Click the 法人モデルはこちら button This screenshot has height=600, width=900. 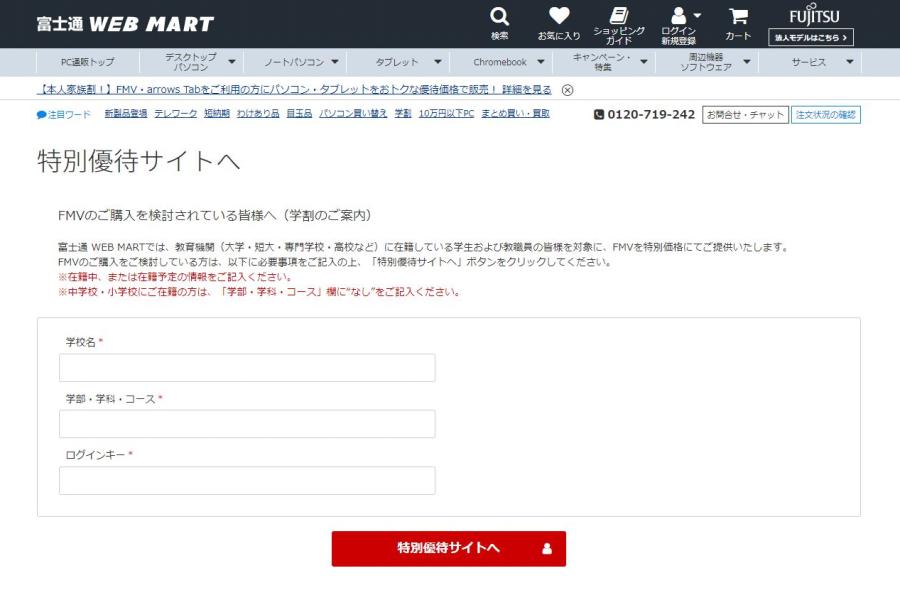pos(810,37)
